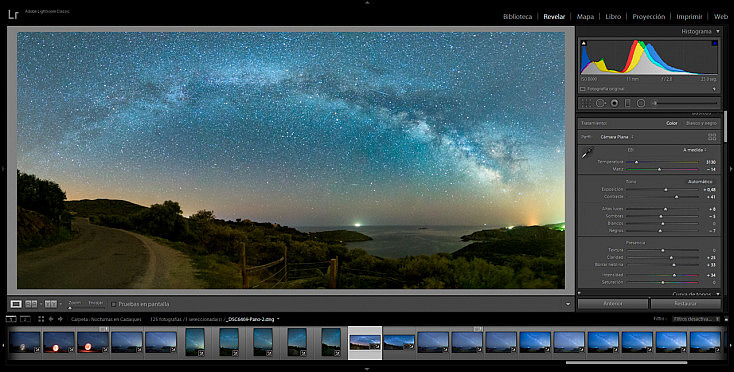This screenshot has height=372, width=734.
Task: Click the Encajar zoom option
Action: [x=95, y=303]
